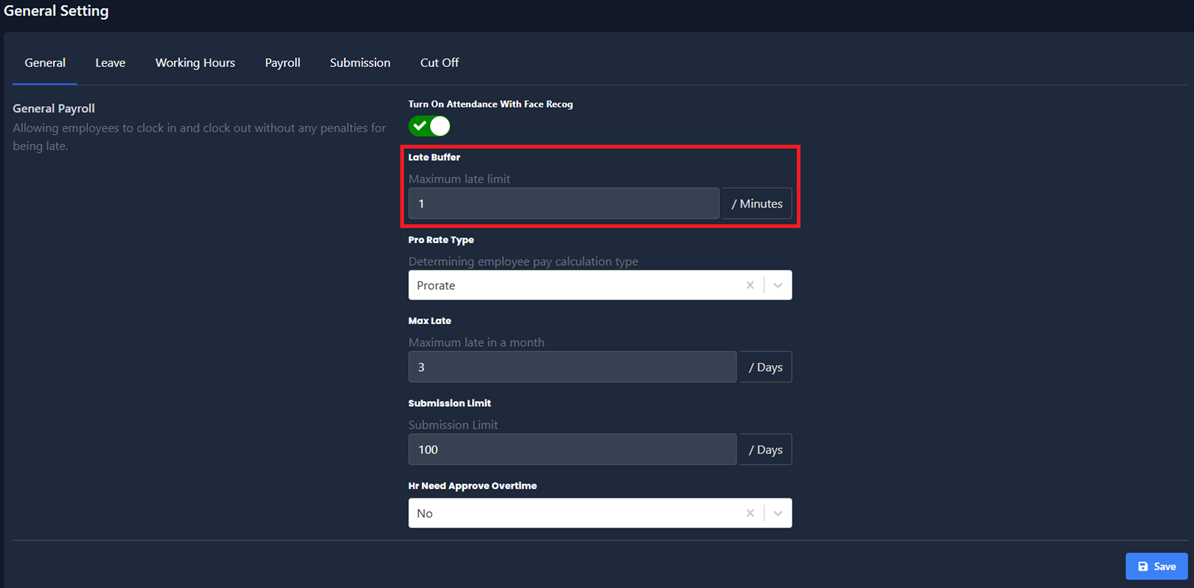Image resolution: width=1194 pixels, height=588 pixels.
Task: Click 'Turn On Attendance With Face Recog' label
Action: (x=490, y=104)
